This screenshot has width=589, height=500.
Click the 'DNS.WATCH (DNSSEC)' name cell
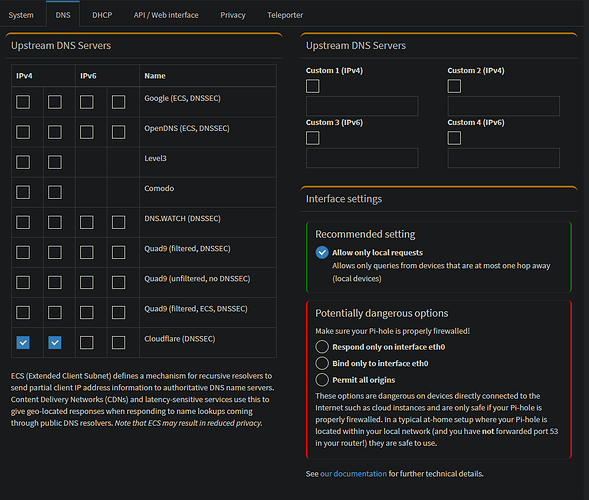[208, 222]
